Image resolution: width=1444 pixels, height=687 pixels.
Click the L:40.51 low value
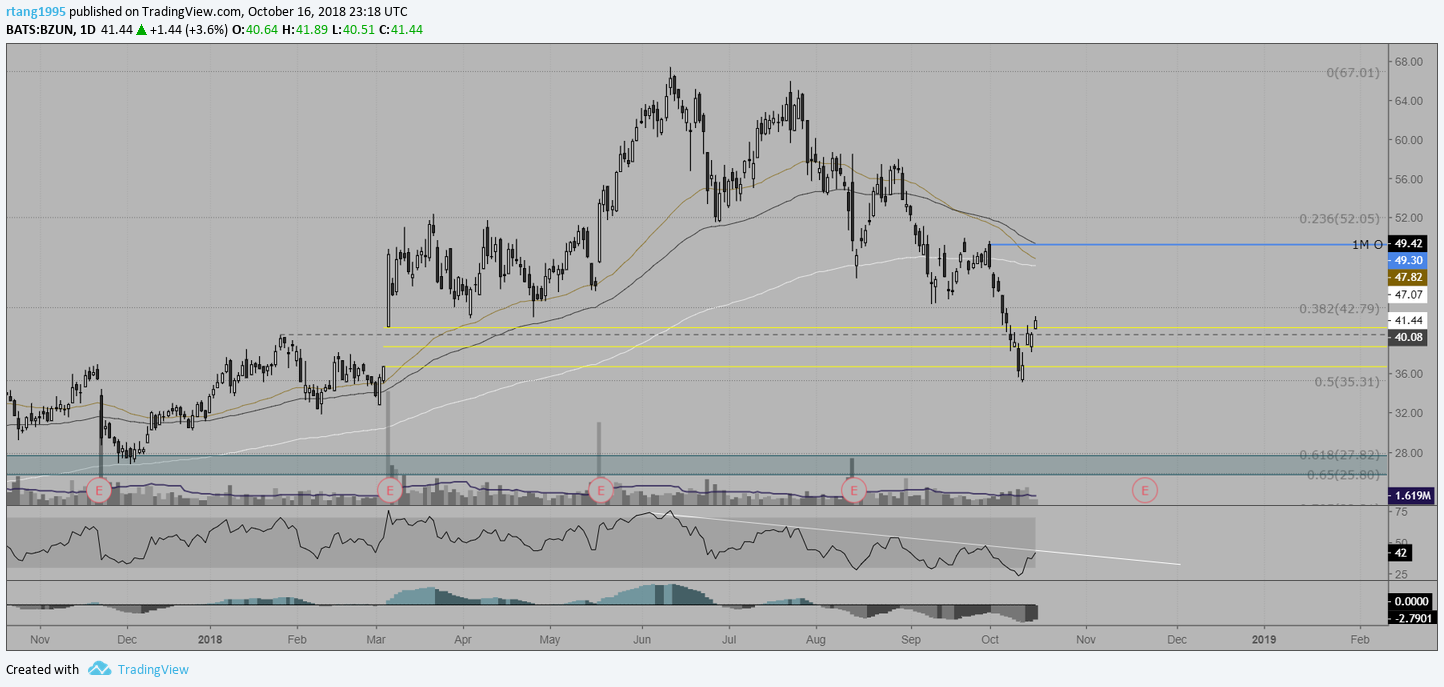point(351,30)
